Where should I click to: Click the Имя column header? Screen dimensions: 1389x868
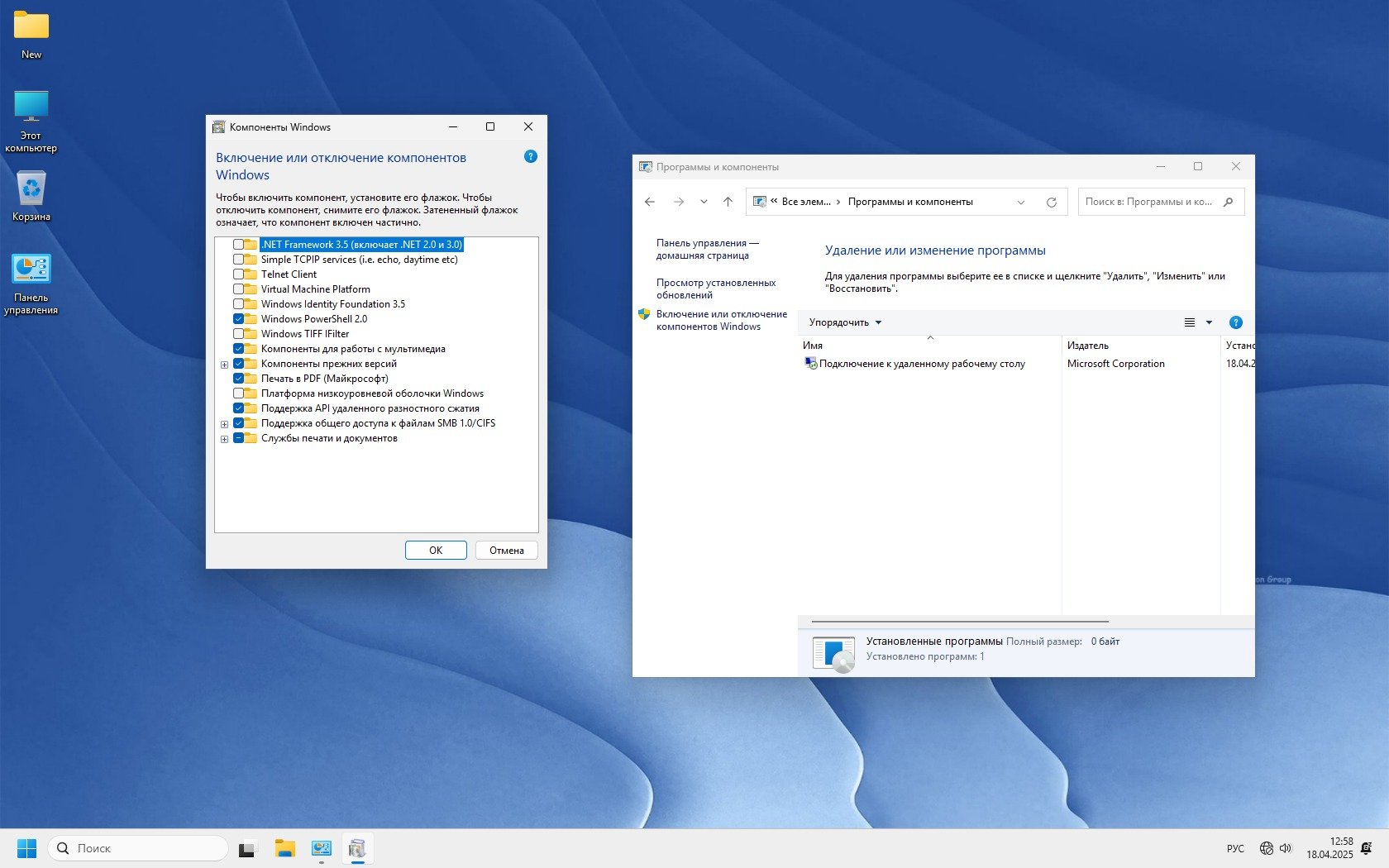click(813, 346)
